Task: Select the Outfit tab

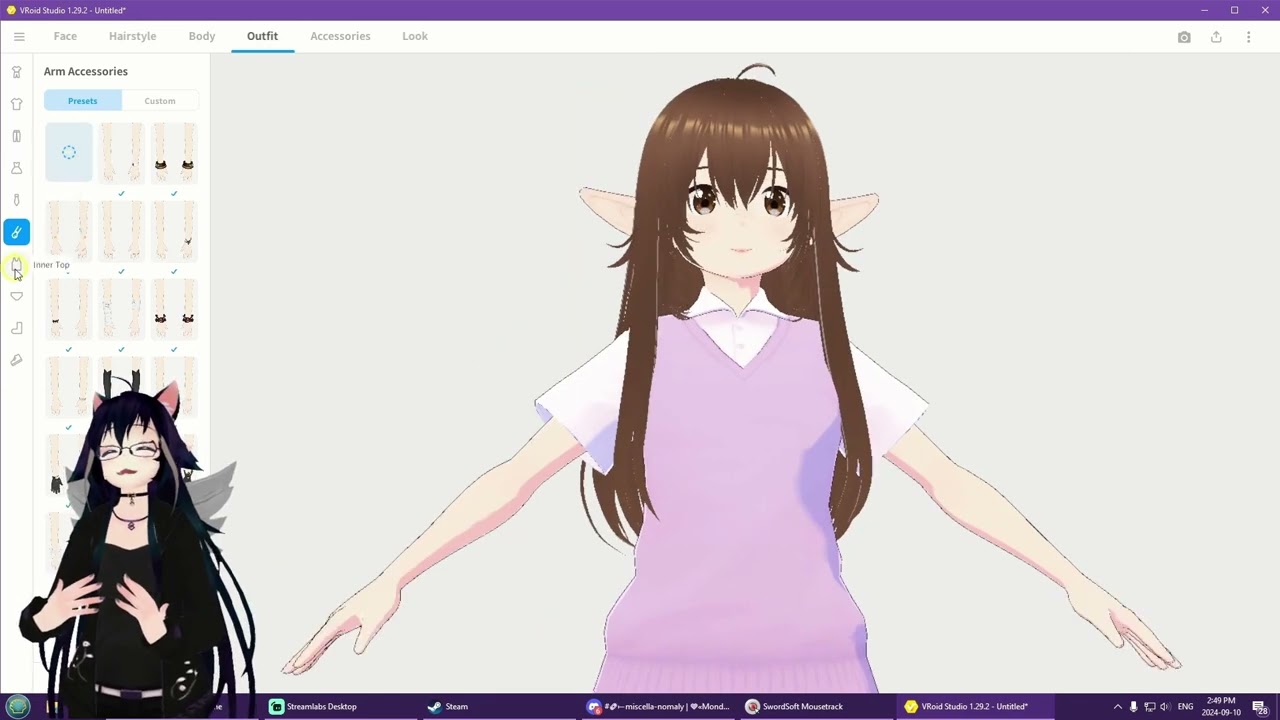Action: [262, 36]
